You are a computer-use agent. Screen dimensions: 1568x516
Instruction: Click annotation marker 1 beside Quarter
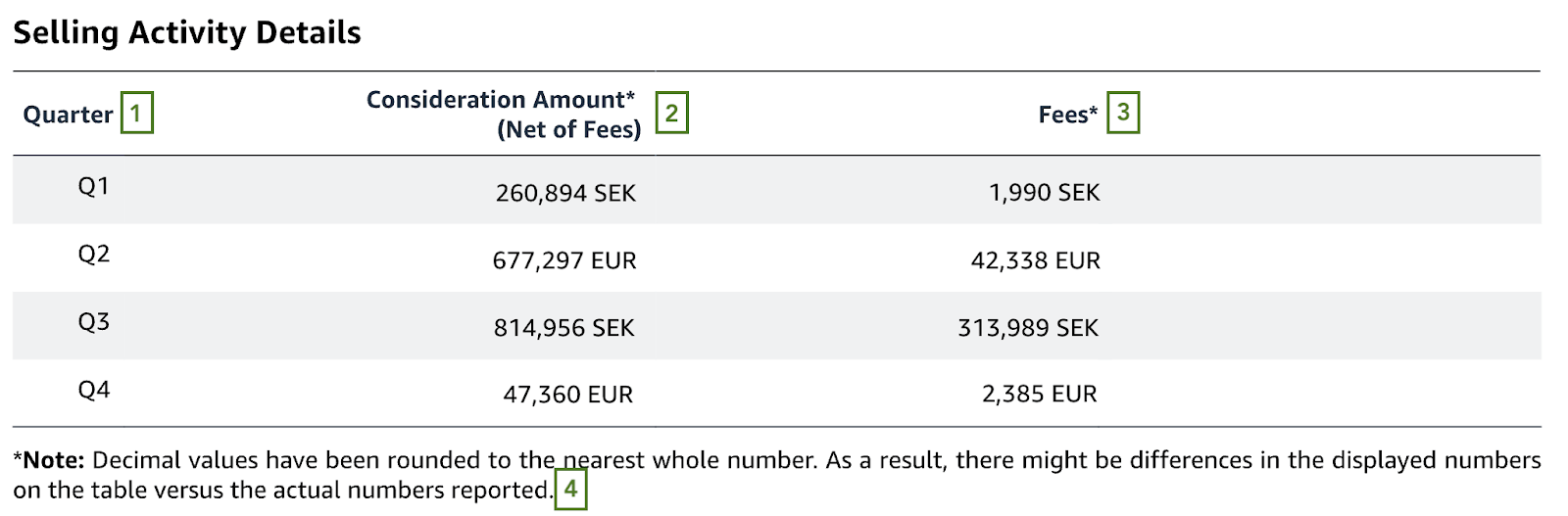tap(137, 113)
